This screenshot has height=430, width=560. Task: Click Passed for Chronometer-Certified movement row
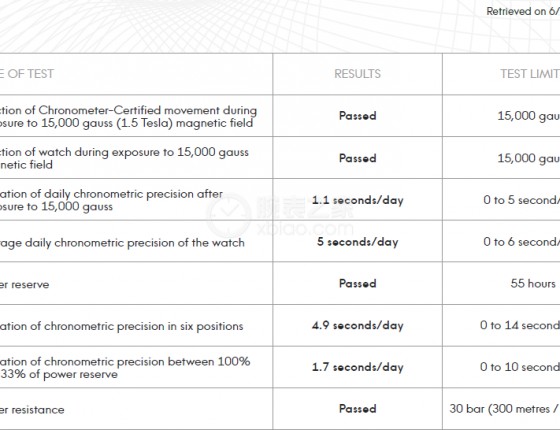(x=358, y=116)
